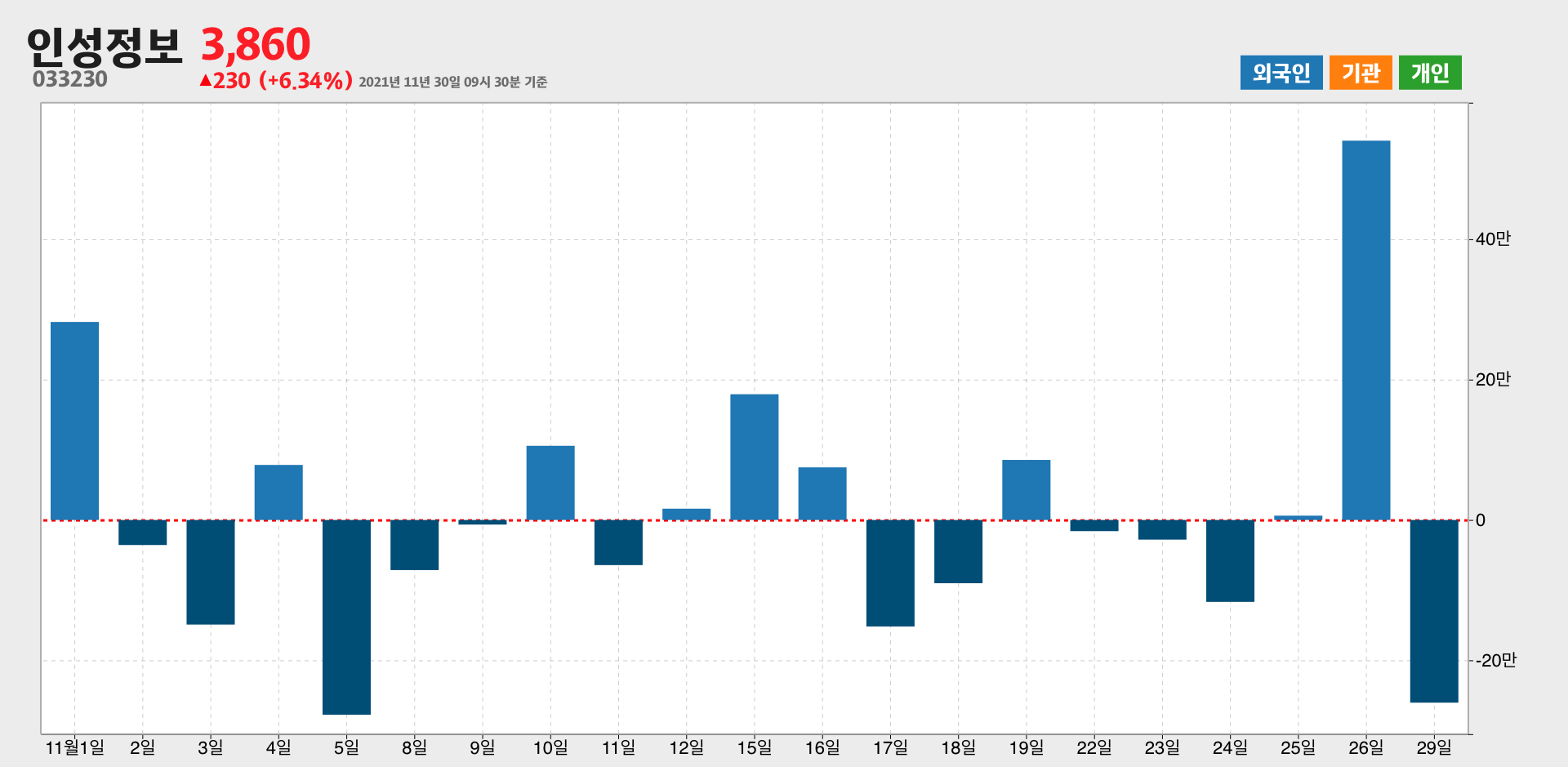Image resolution: width=1568 pixels, height=767 pixels.
Task: Click the negative bar for 8일
Action: (x=414, y=545)
